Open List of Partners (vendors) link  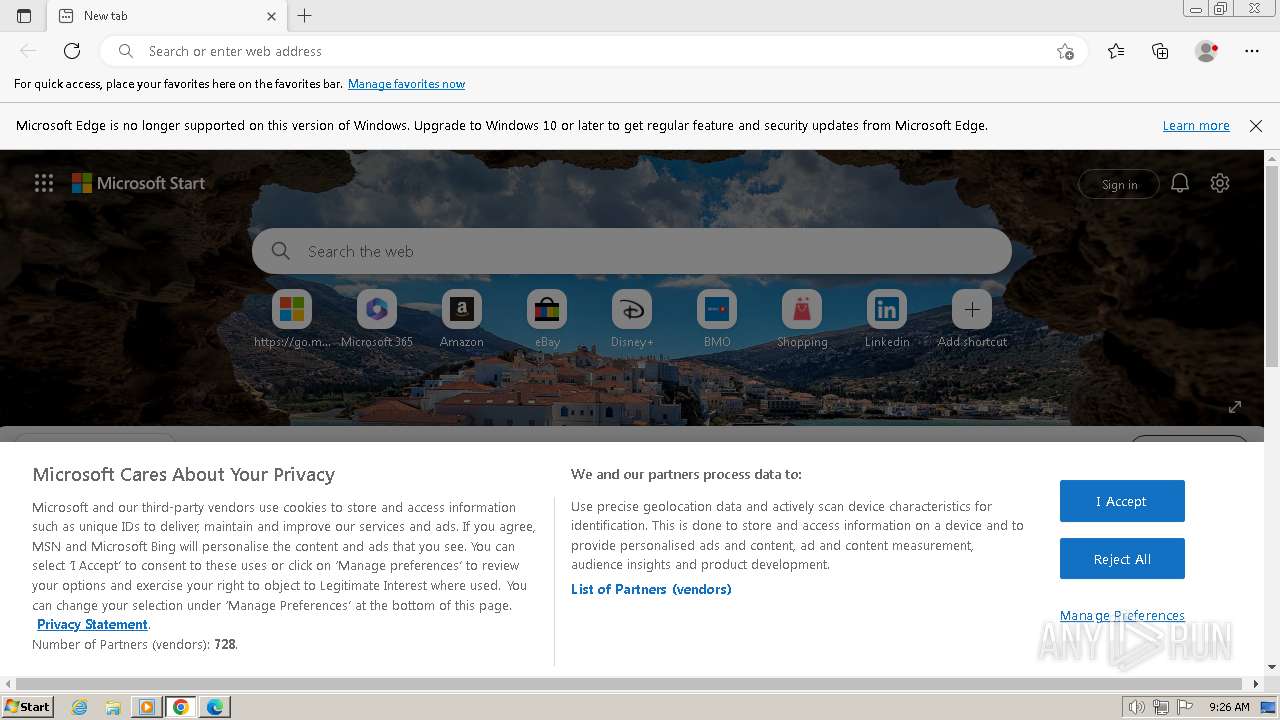point(651,589)
